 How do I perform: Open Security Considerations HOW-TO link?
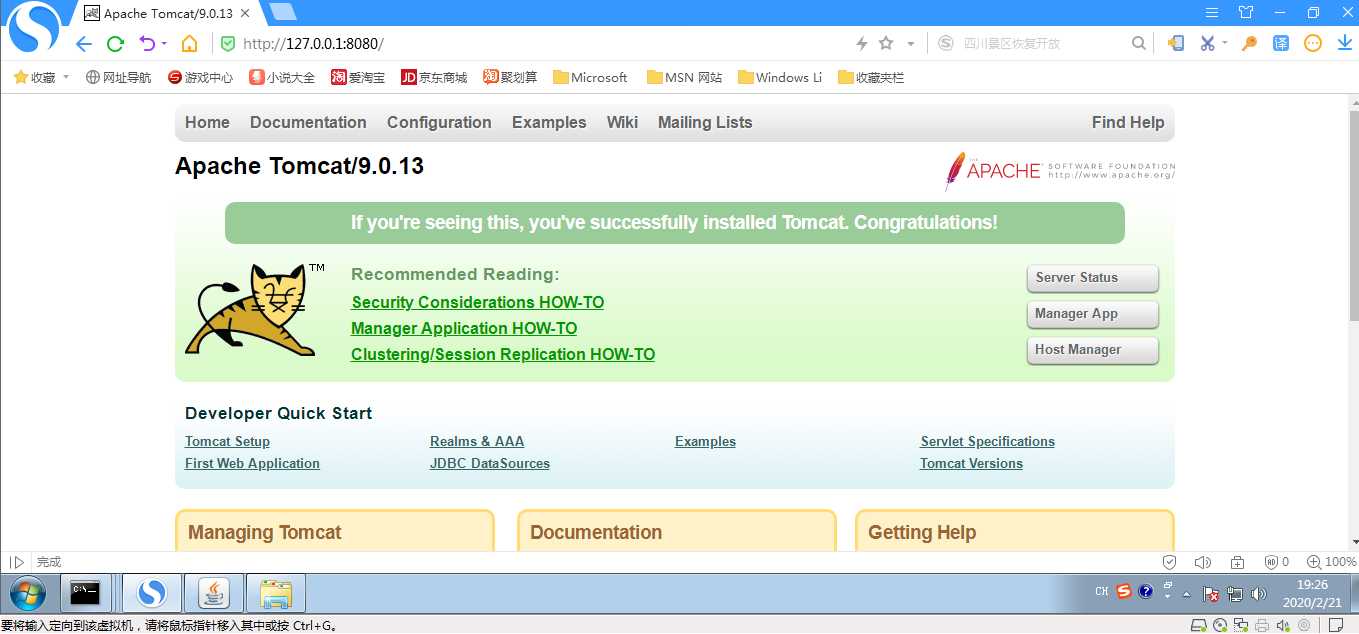pos(478,302)
